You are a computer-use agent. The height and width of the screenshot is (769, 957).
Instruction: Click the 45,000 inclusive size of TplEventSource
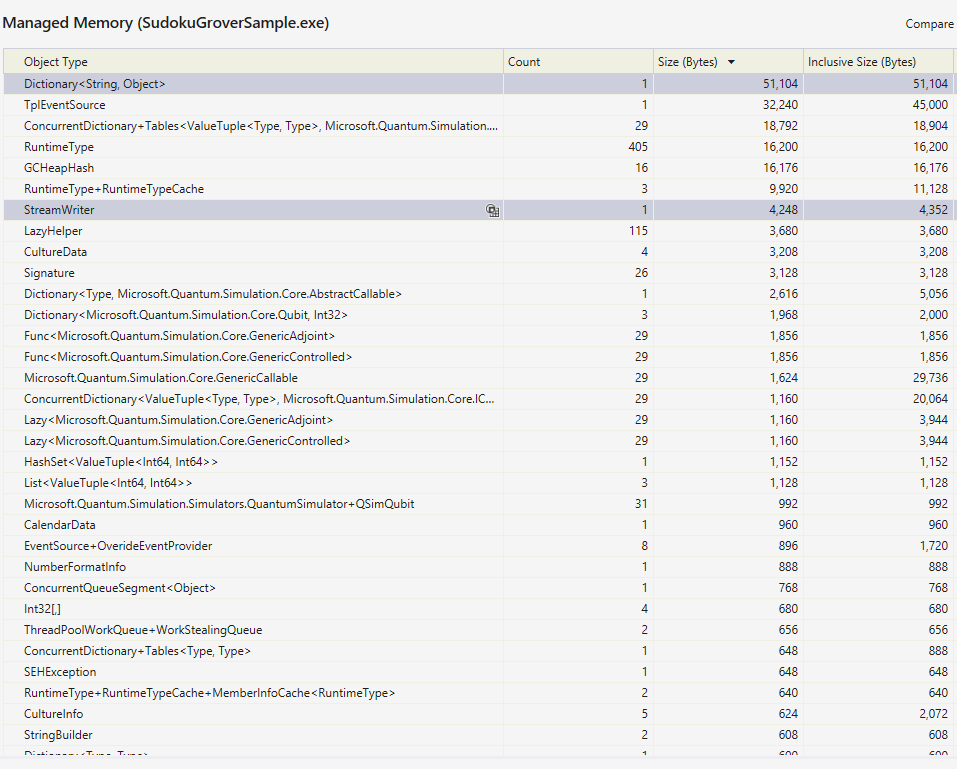coord(930,105)
